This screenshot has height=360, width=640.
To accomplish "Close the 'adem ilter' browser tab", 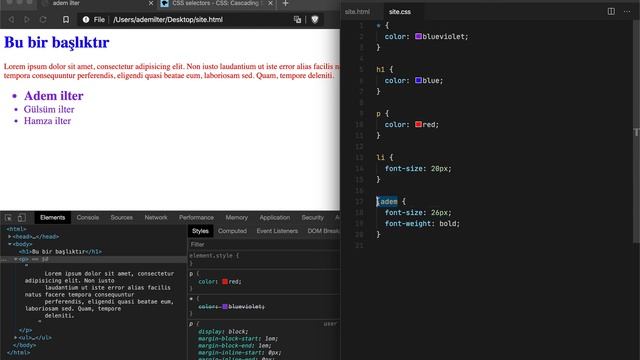I will pyautogui.click(x=151, y=3).
